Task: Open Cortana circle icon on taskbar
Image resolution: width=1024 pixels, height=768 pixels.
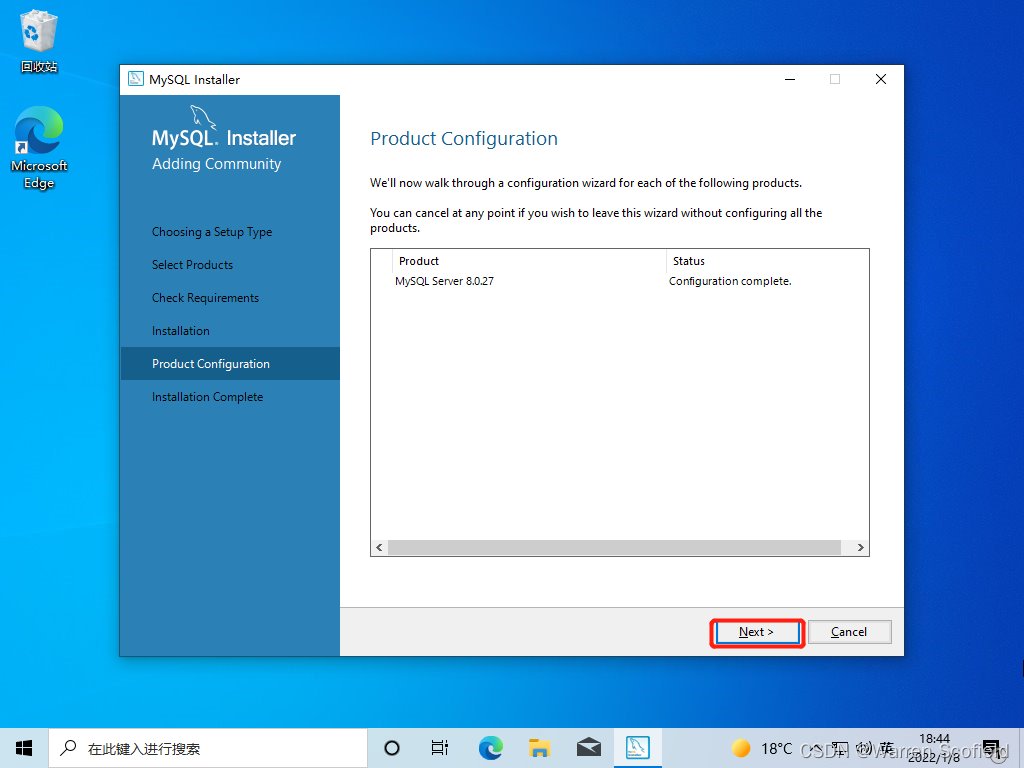Action: point(392,748)
